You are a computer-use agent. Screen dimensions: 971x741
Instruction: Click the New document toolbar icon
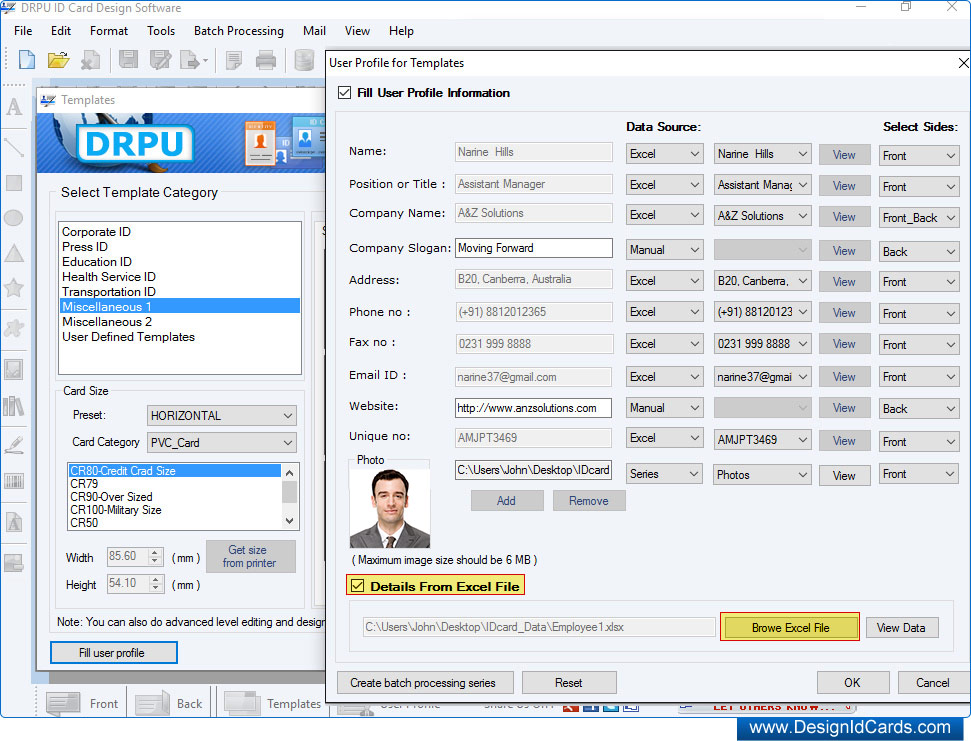[x=27, y=60]
